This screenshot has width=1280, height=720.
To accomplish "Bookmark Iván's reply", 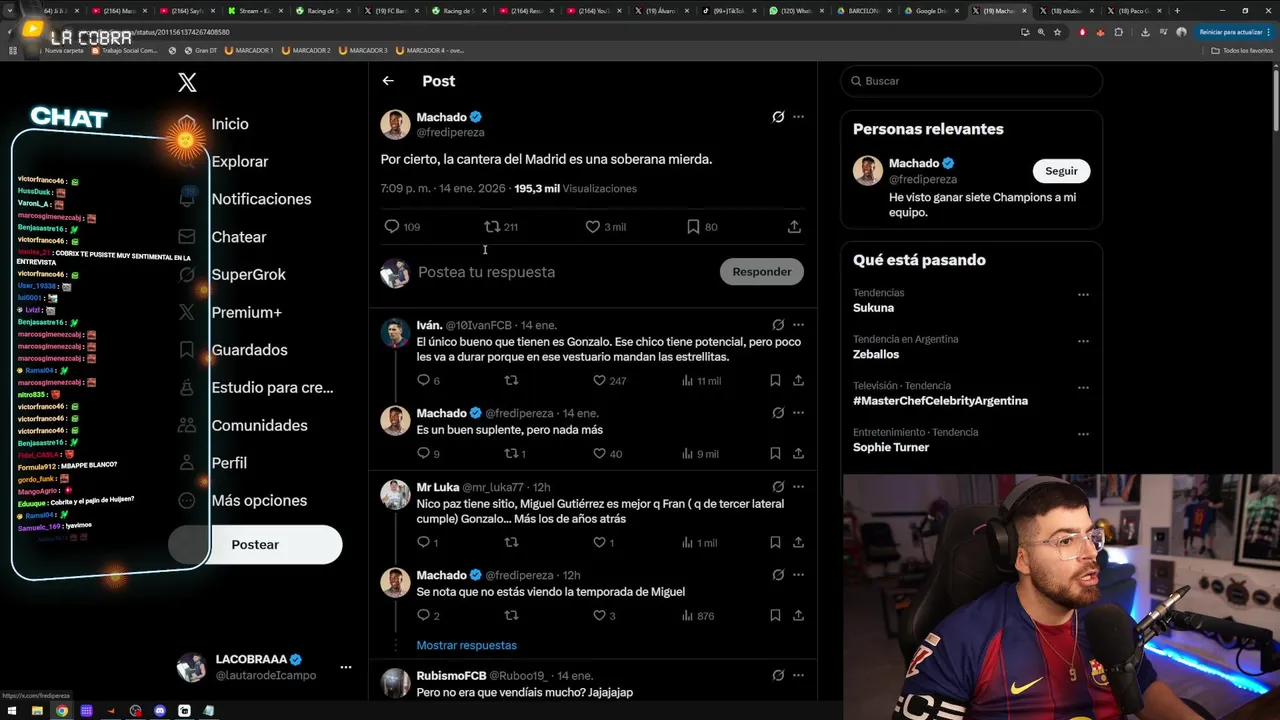I will (x=775, y=380).
